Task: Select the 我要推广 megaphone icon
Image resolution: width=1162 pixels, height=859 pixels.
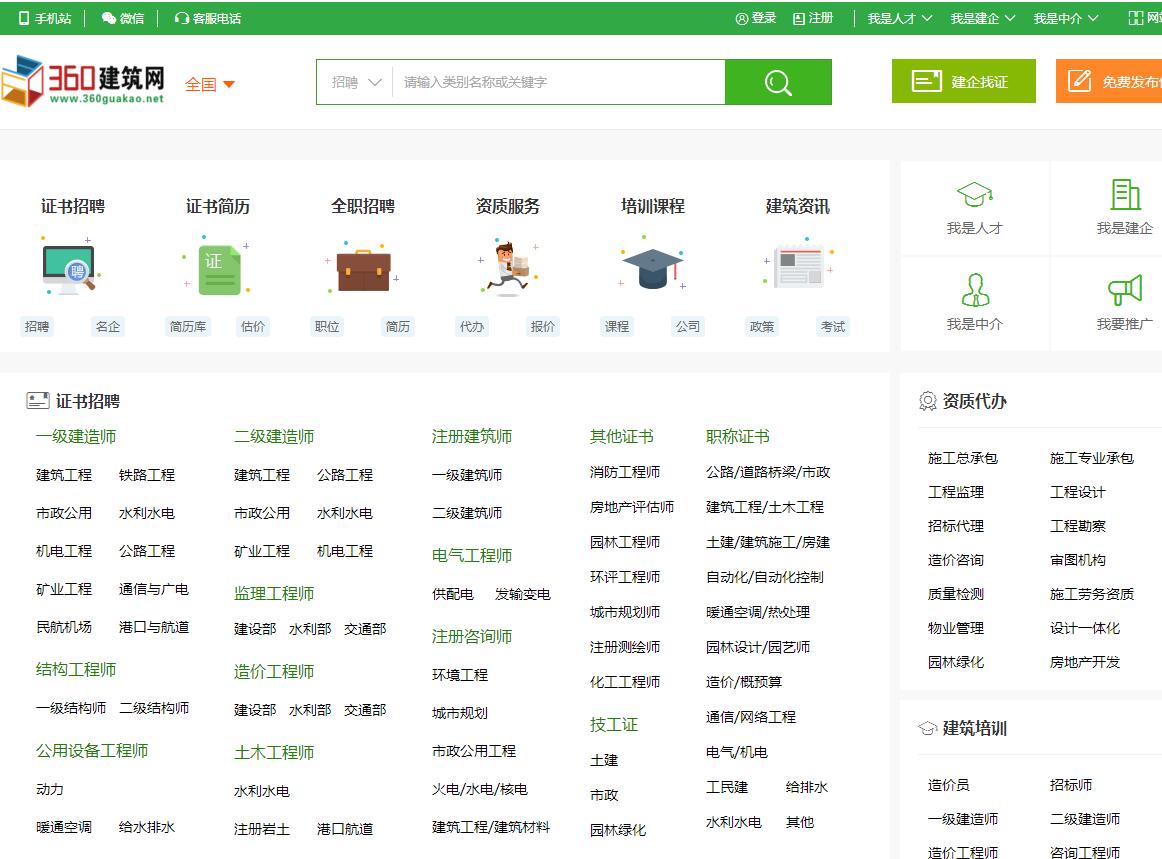Action: point(1125,290)
